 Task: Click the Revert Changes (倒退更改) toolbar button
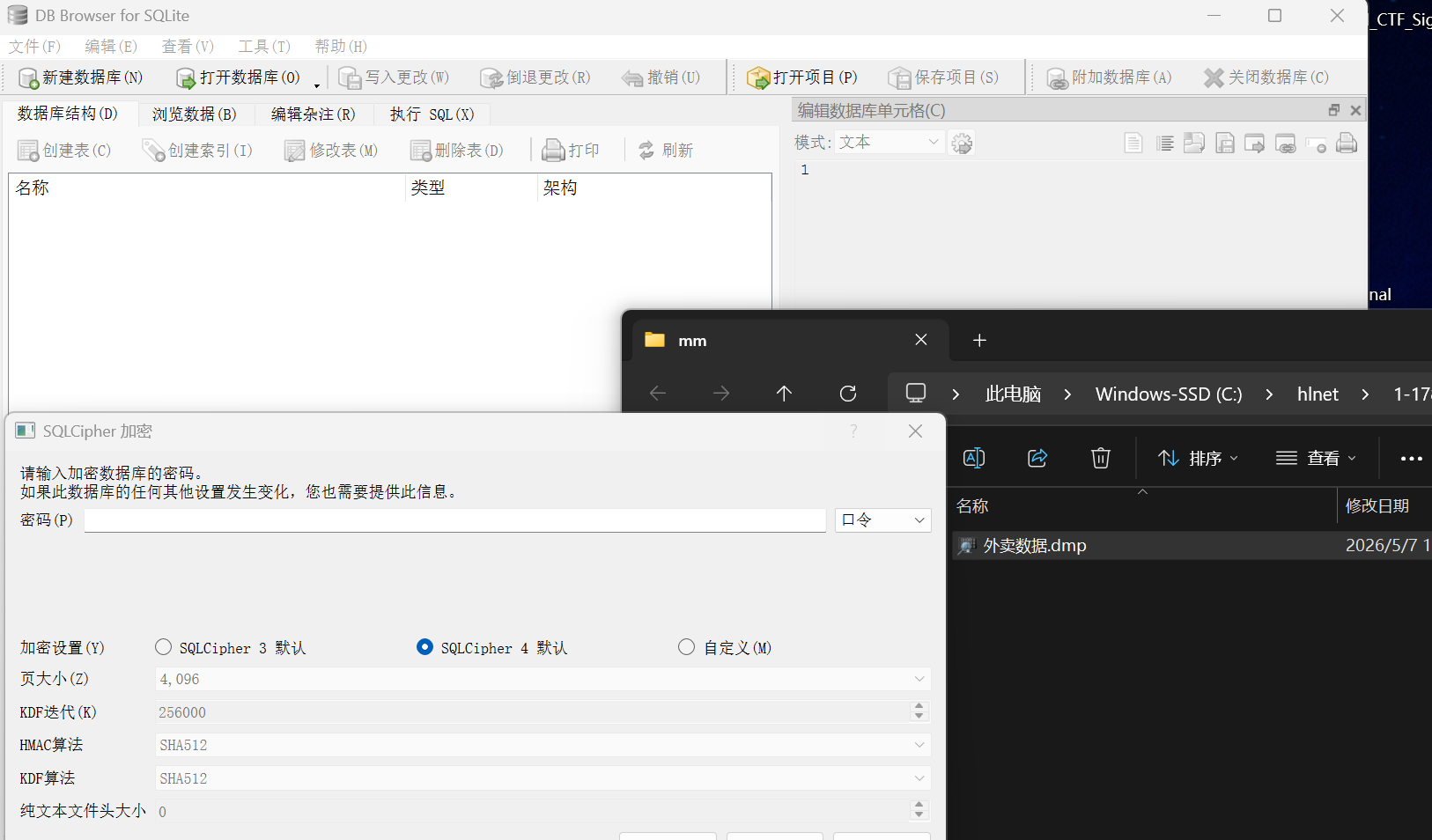pos(535,77)
